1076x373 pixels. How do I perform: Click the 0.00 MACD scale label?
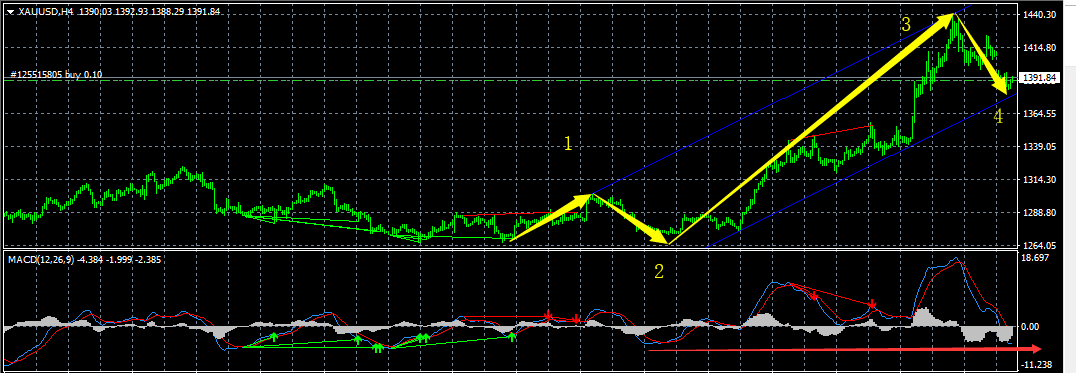(x=1029, y=327)
